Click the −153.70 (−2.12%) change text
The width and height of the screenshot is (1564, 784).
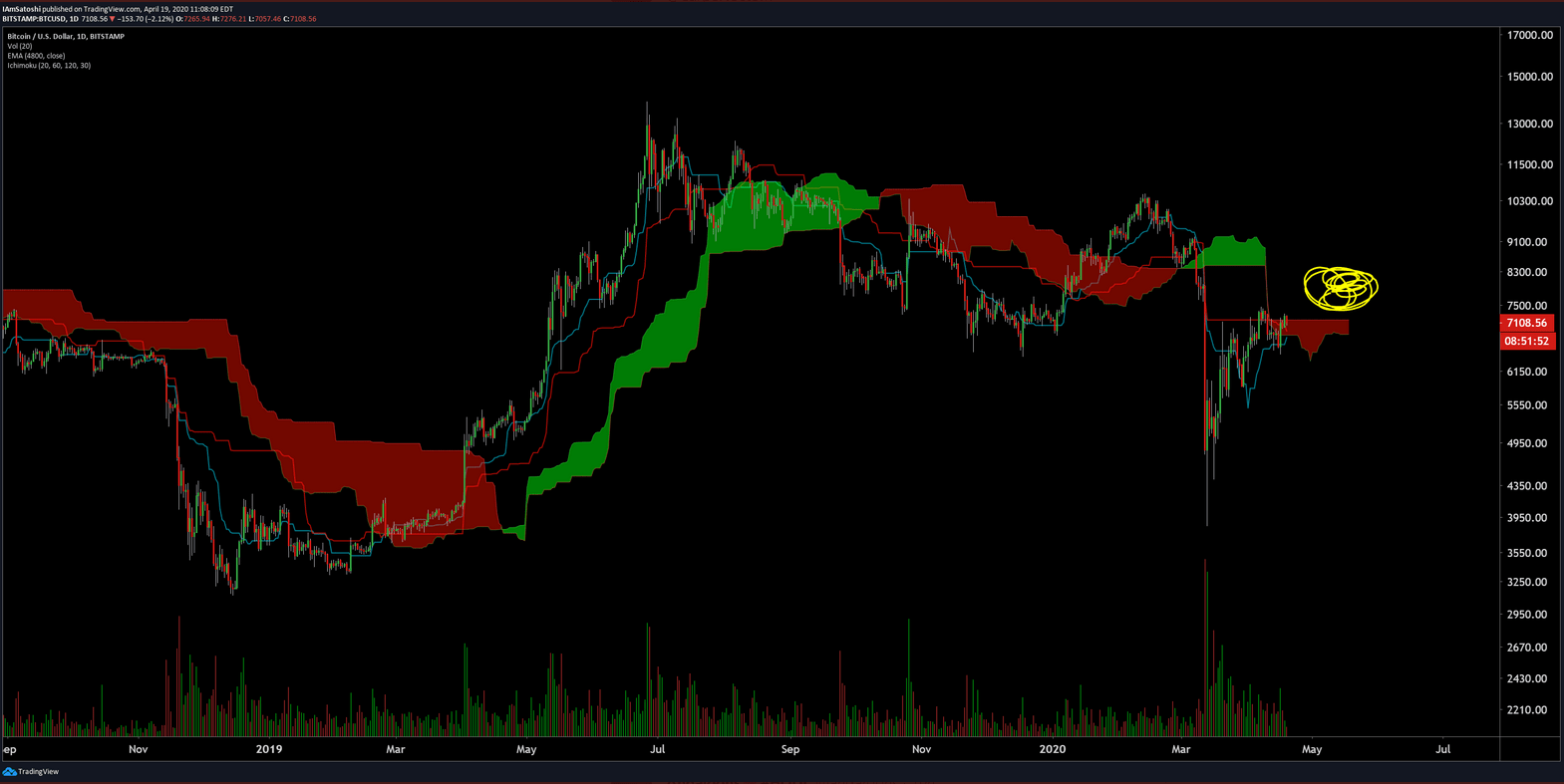pyautogui.click(x=146, y=19)
